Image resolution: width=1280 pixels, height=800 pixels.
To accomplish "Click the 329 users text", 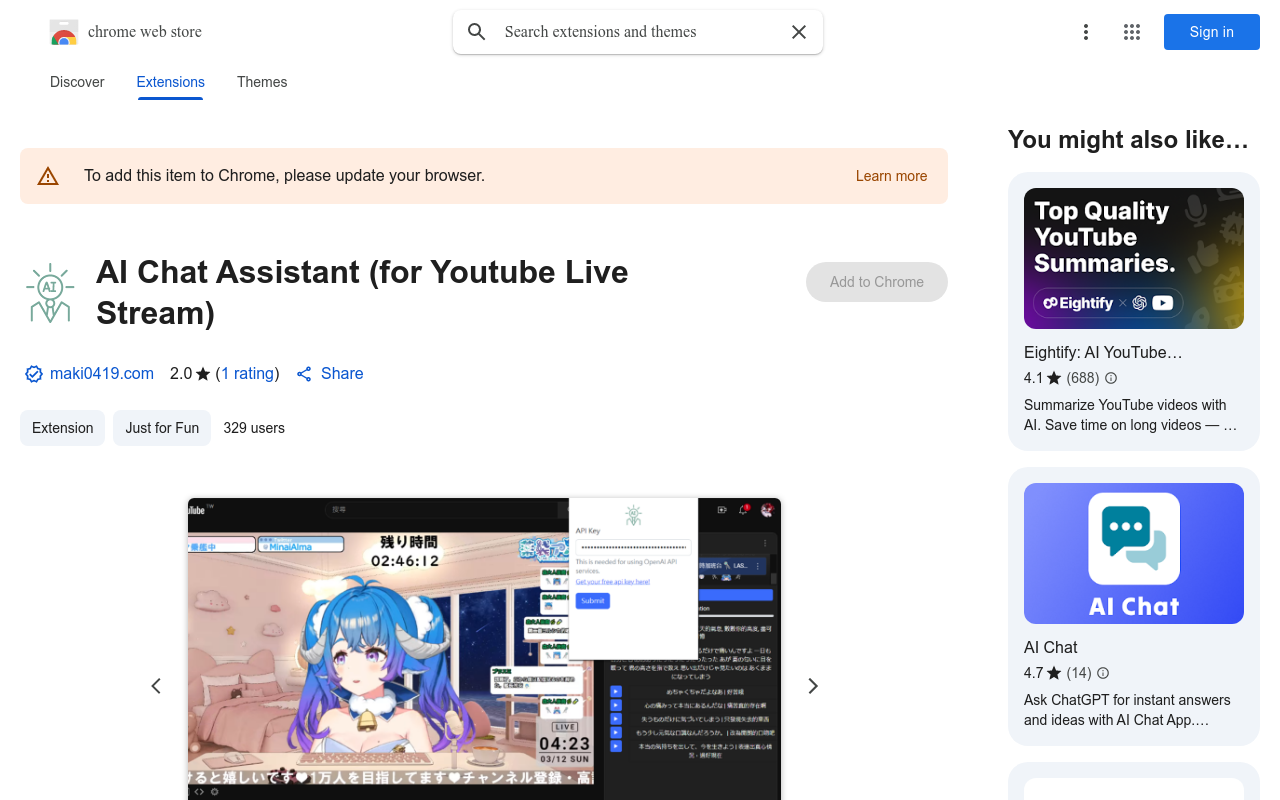I will (254, 428).
